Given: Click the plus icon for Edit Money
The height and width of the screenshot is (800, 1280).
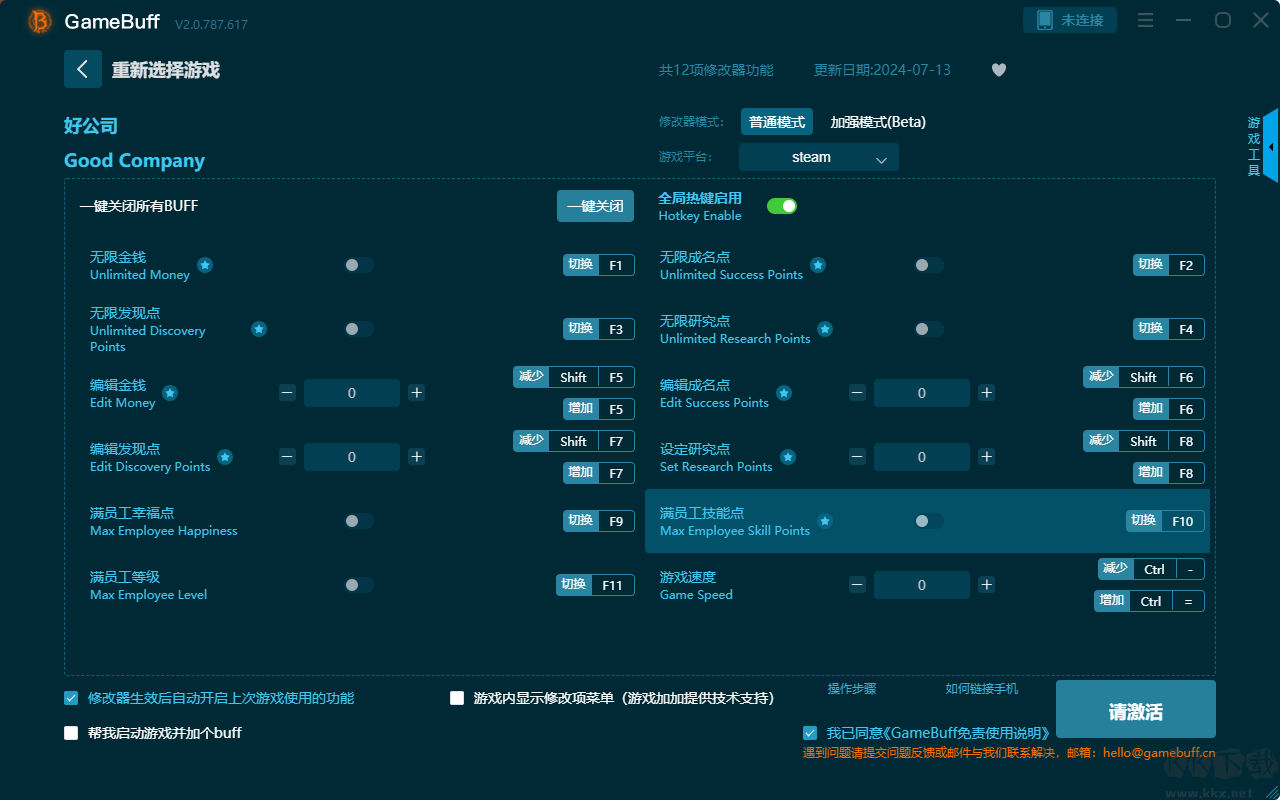Looking at the screenshot, I should click(417, 393).
